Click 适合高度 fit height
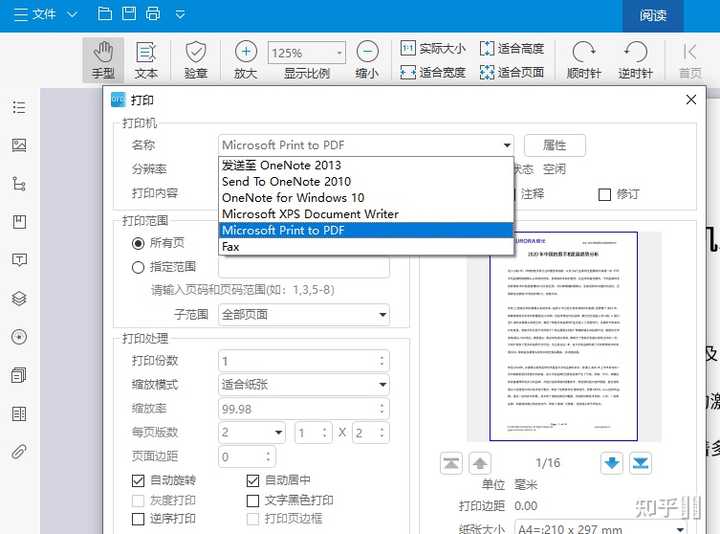Viewport: 720px width, 534px height. (x=512, y=48)
